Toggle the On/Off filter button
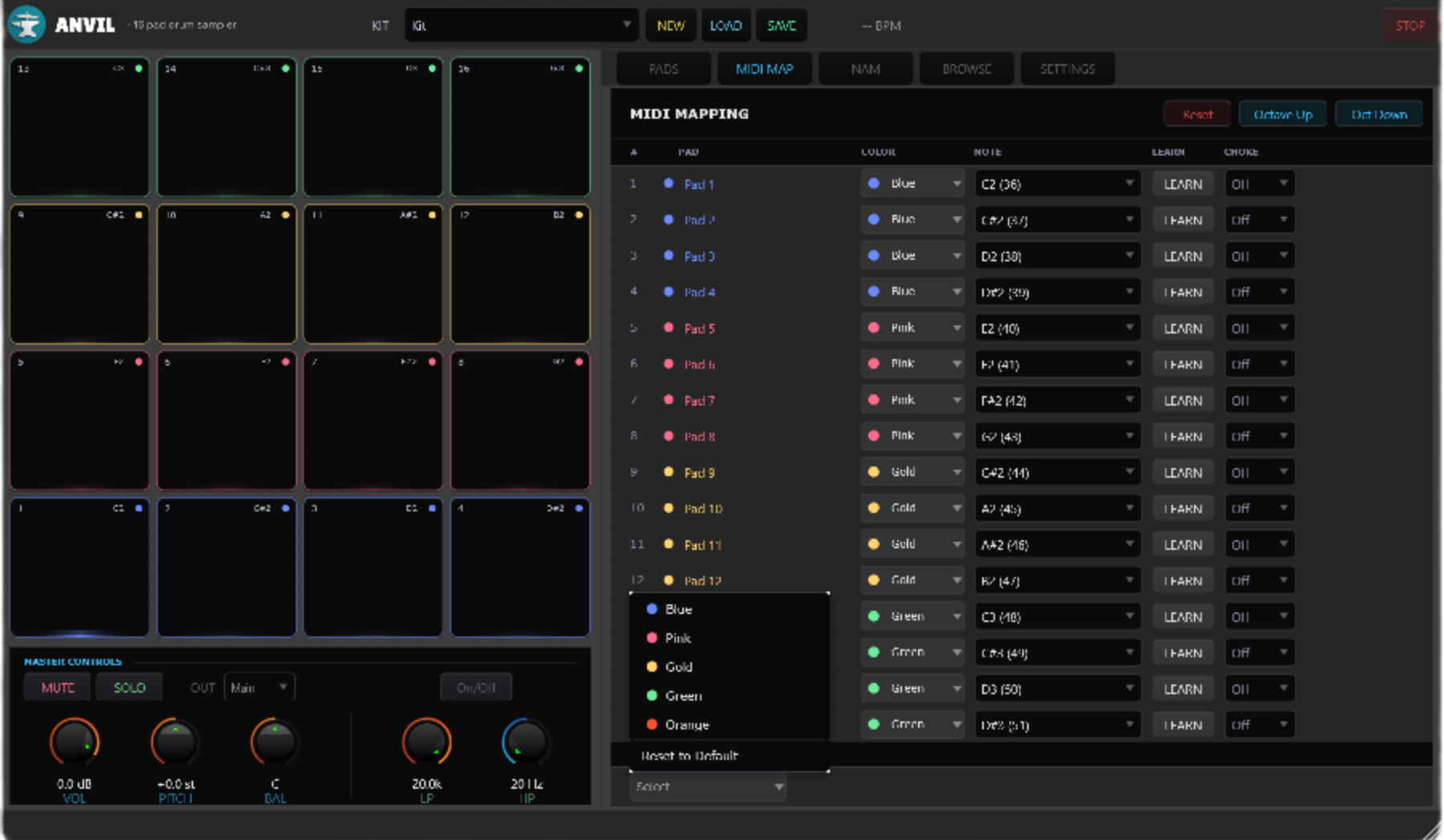The image size is (1444, 840). (475, 688)
